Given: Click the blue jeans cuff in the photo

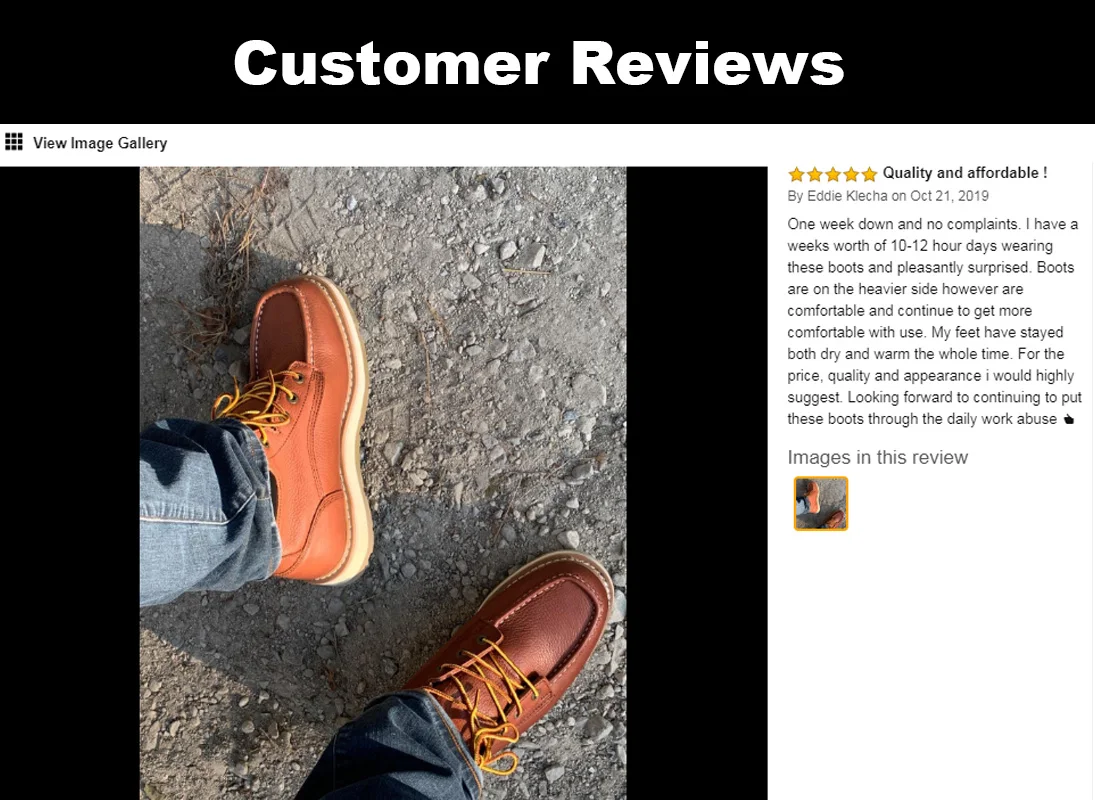Looking at the screenshot, I should tap(203, 510).
